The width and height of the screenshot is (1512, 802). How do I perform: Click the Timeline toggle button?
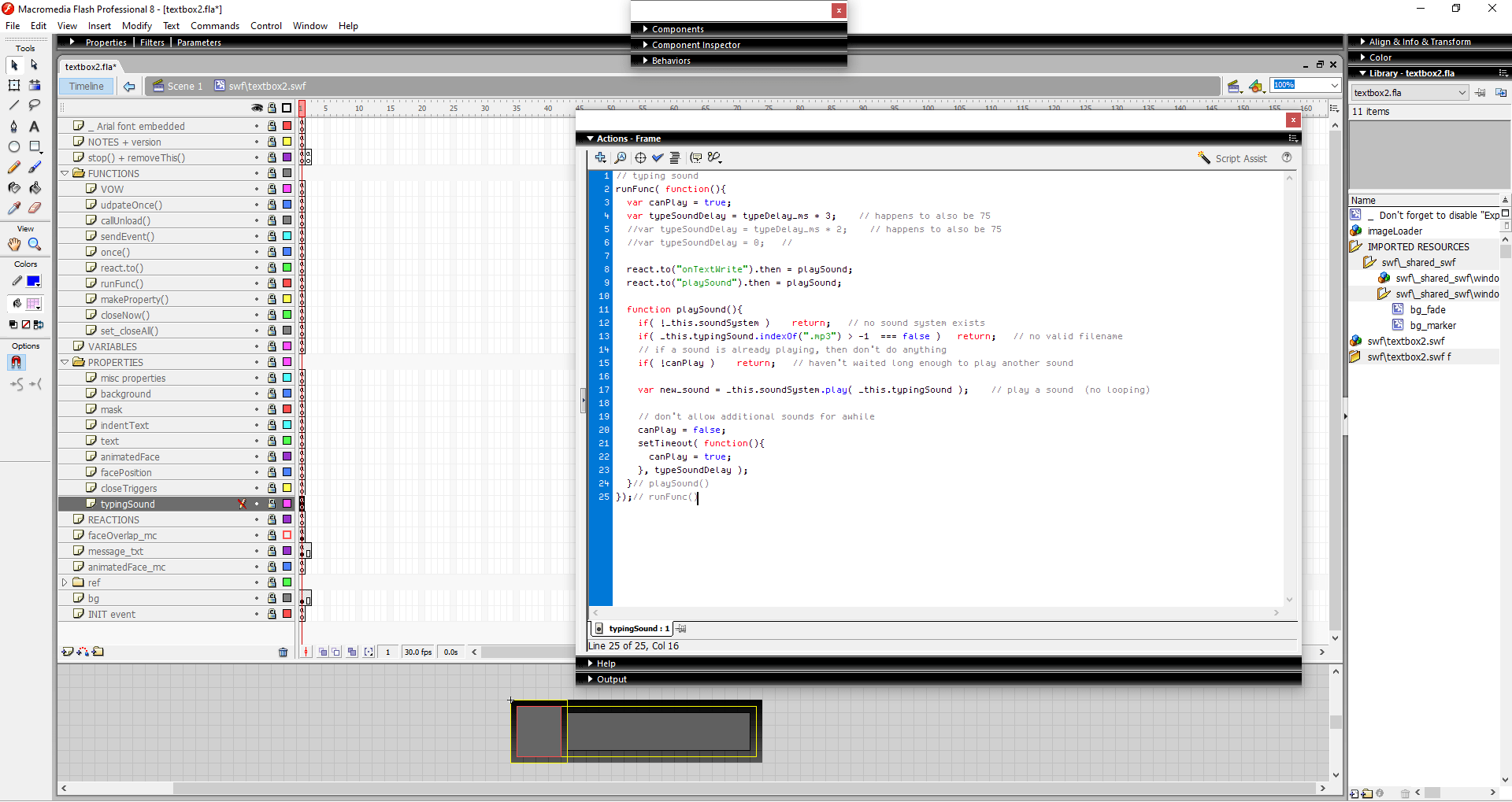tap(86, 86)
